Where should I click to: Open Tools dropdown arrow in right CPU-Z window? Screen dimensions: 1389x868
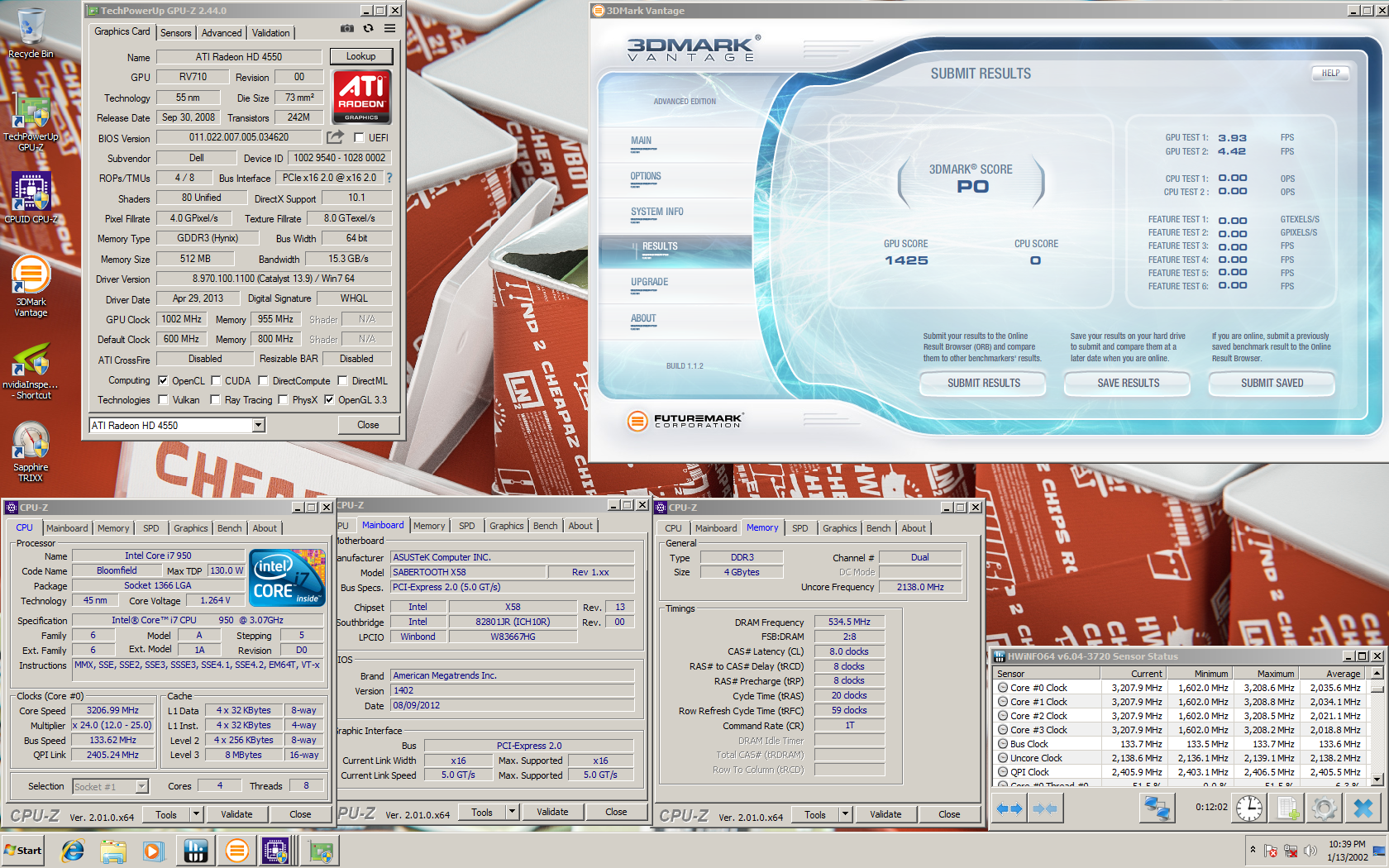pyautogui.click(x=845, y=814)
